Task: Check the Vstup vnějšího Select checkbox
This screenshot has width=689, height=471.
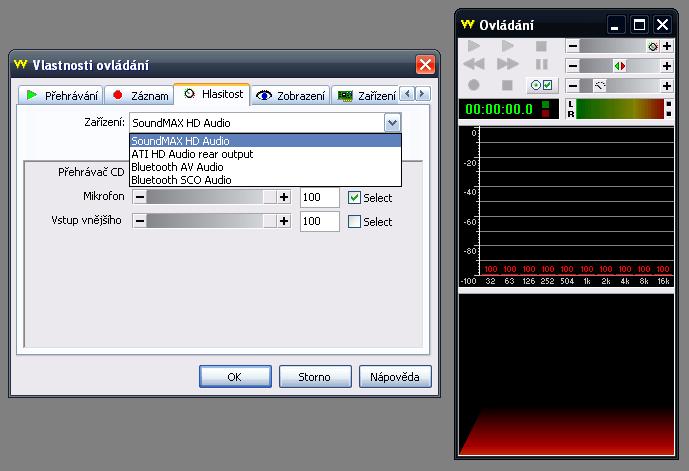Action: [354, 221]
